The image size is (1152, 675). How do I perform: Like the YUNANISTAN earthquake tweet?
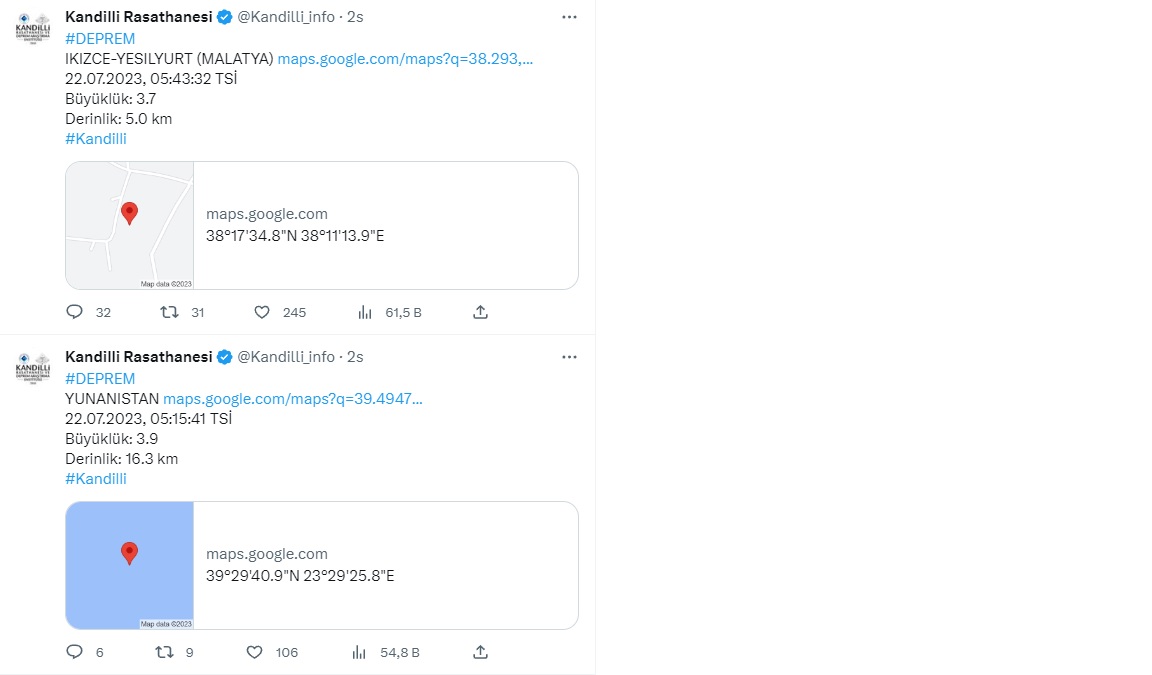[255, 652]
